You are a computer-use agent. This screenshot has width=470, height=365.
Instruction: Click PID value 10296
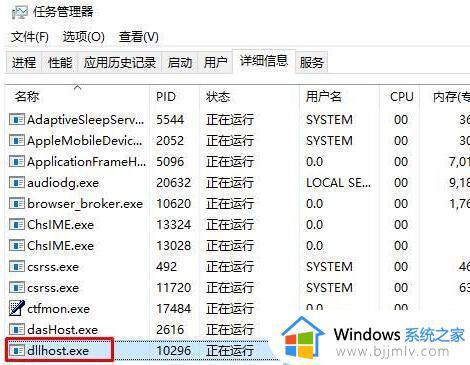[174, 350]
